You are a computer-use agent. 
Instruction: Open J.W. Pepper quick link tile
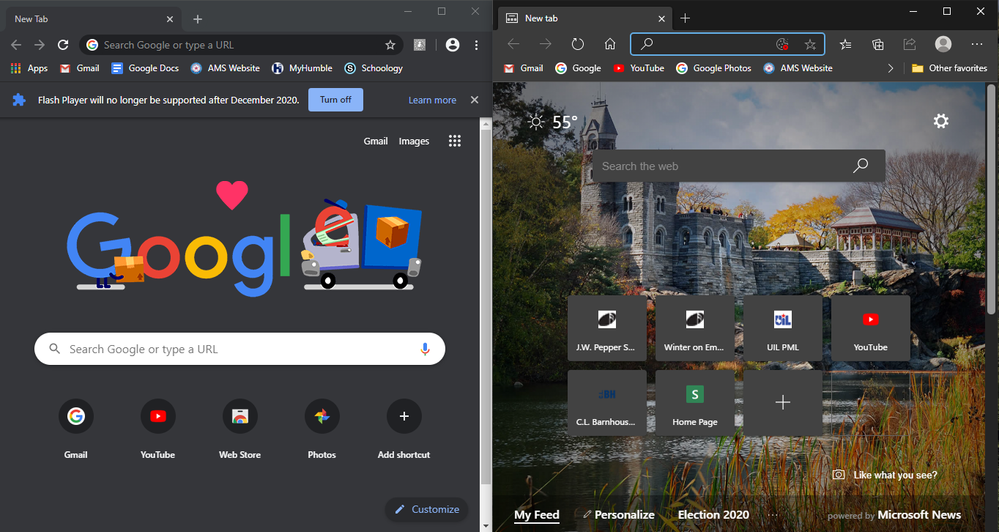coord(607,328)
